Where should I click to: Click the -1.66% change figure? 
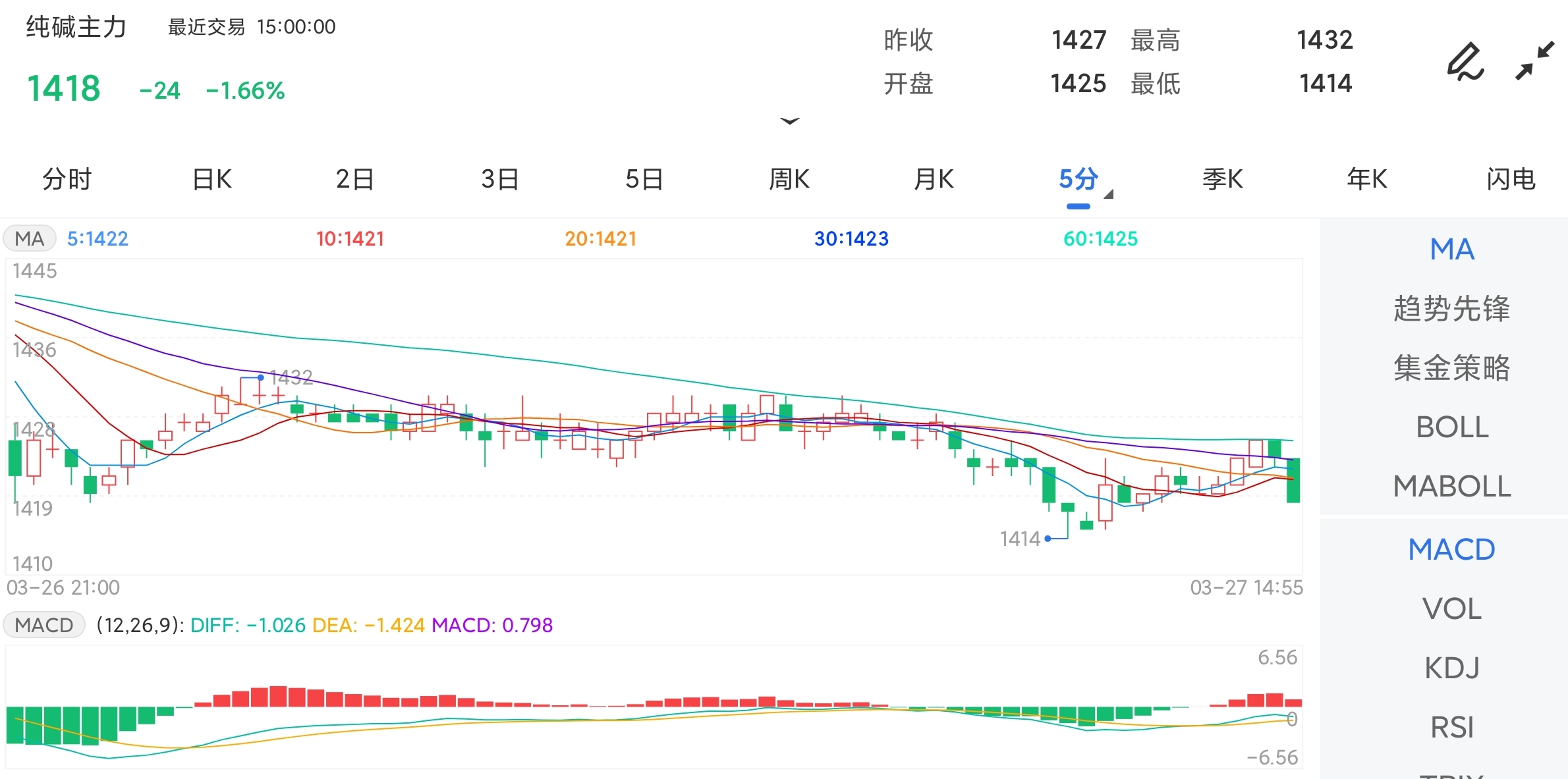point(245,90)
